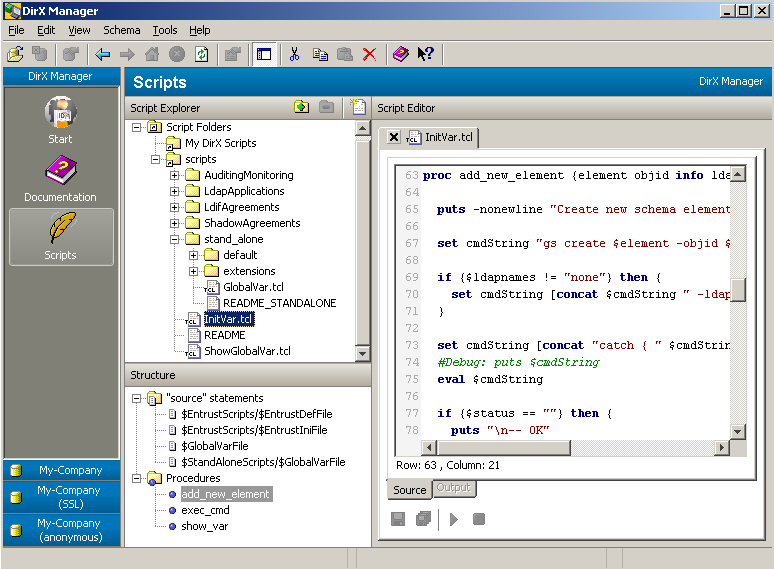
Task: Open the Help menu
Action: (199, 30)
